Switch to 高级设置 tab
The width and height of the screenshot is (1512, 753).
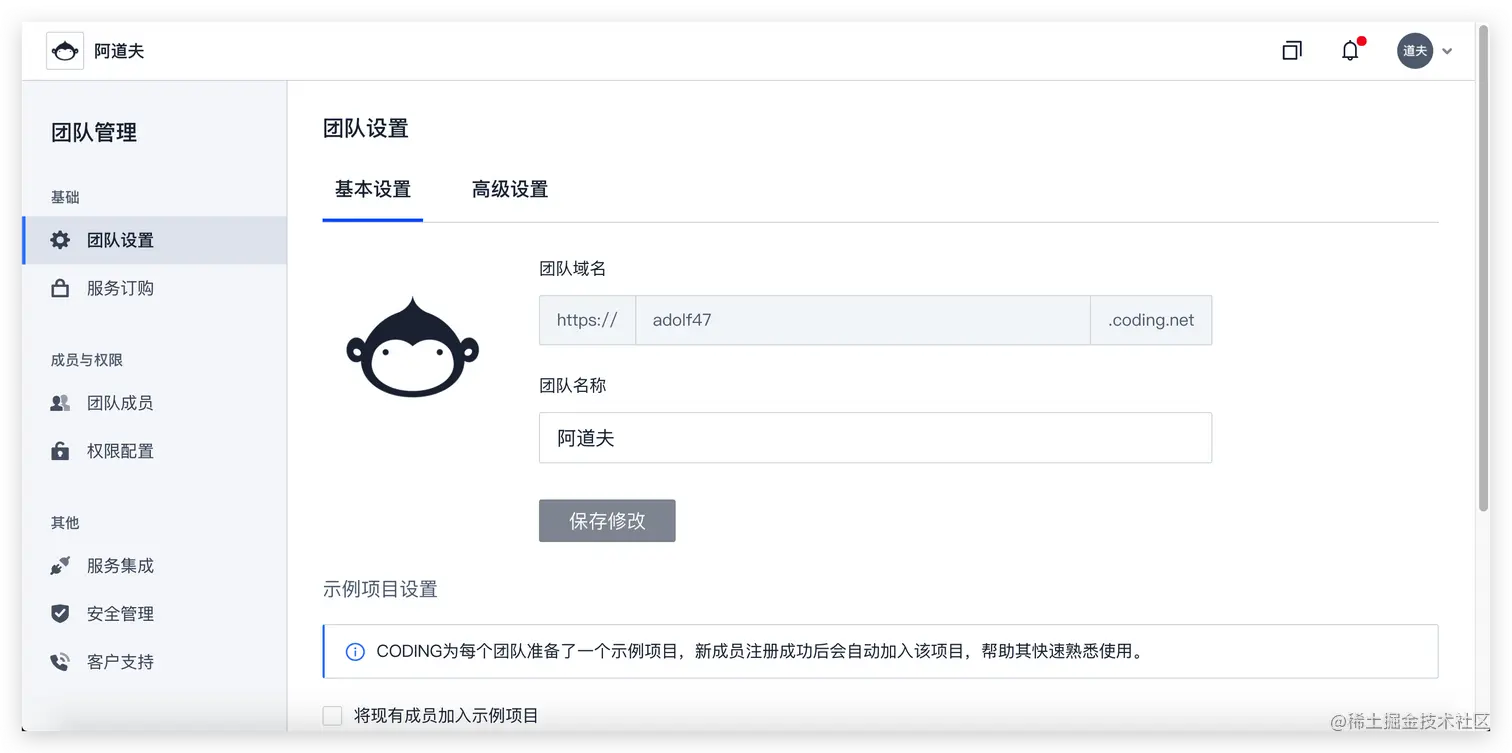click(x=510, y=190)
